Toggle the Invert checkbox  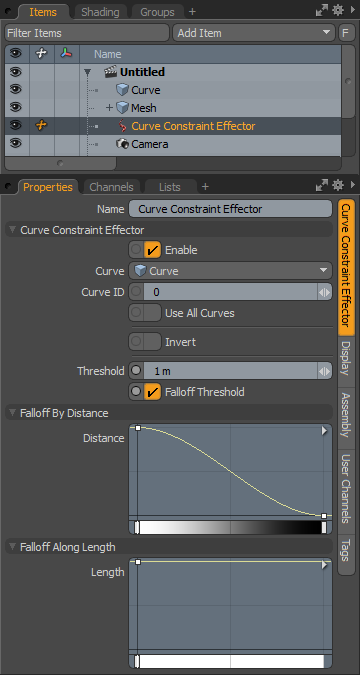click(x=152, y=342)
